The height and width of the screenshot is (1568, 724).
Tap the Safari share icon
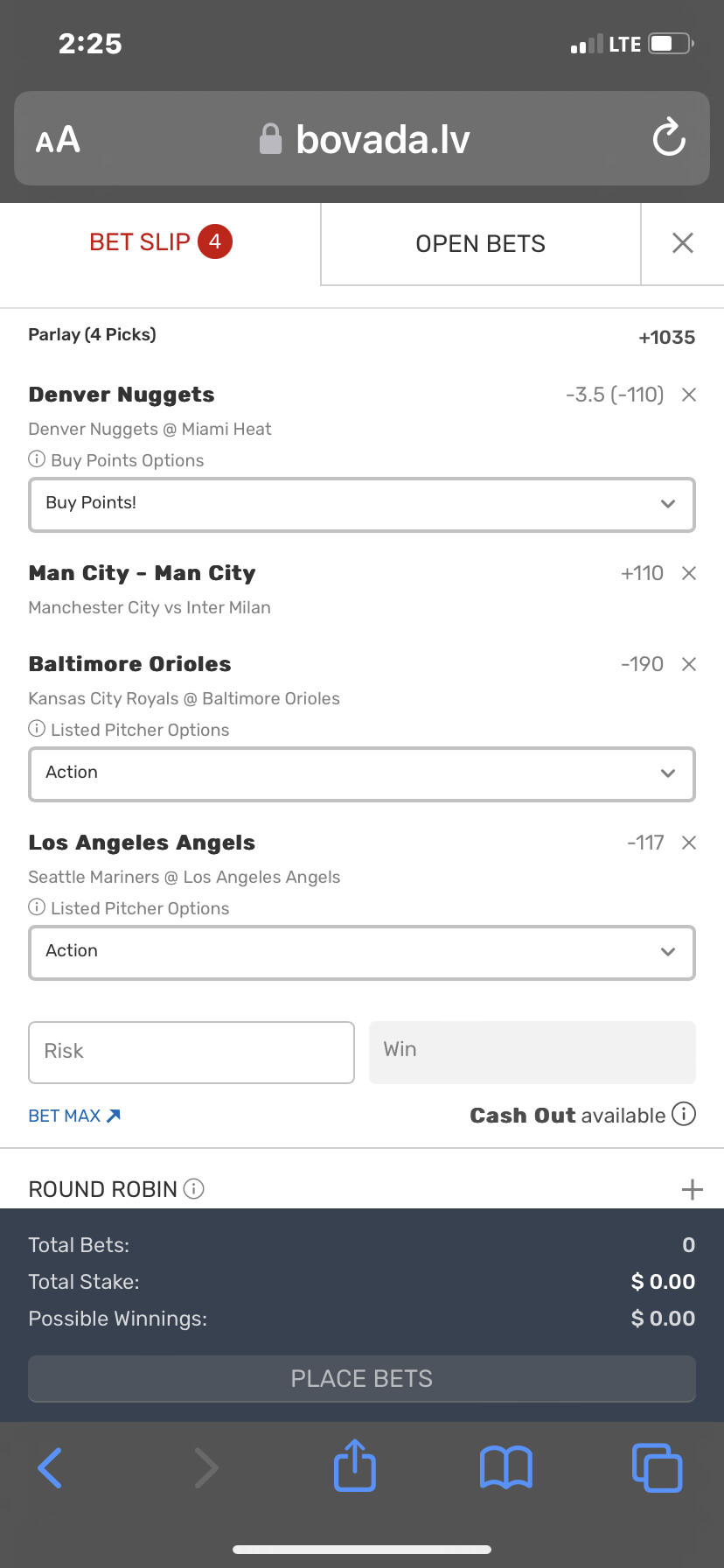(355, 1466)
